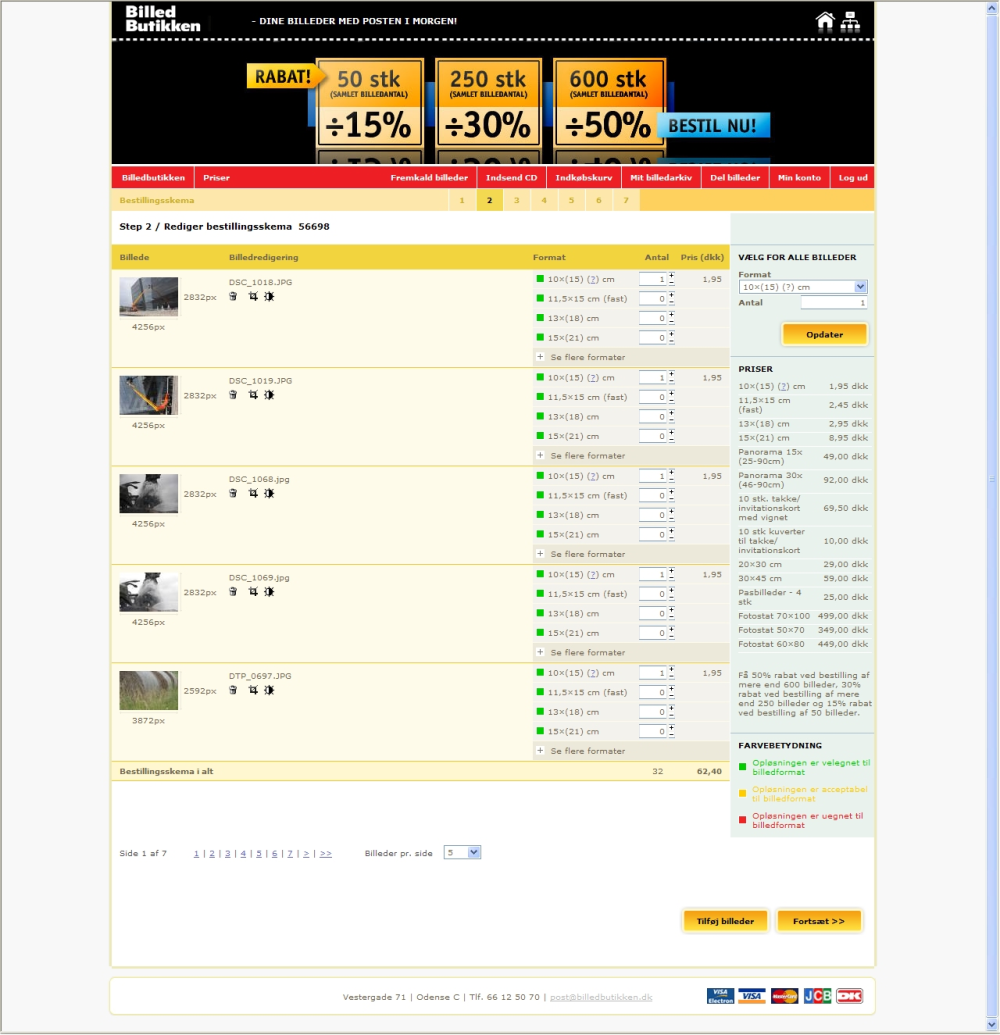The height and width of the screenshot is (1035, 1000).
Task: Open 'Billeder pr. side' dropdown
Action: (x=462, y=853)
